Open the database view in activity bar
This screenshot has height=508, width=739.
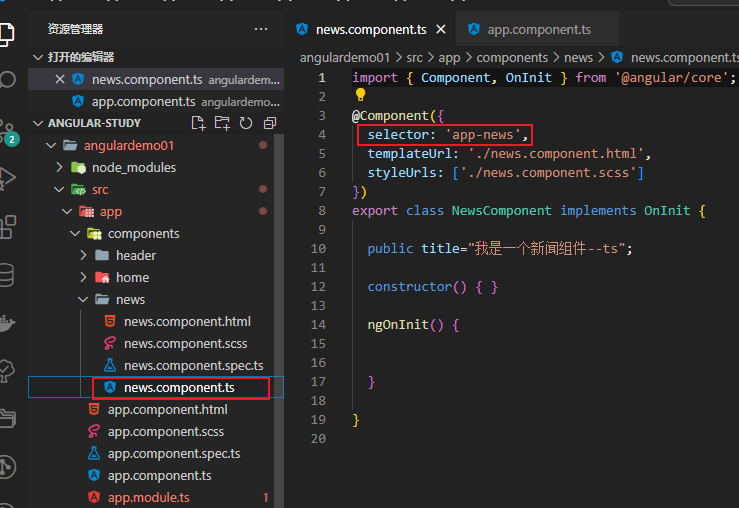[x=7, y=275]
